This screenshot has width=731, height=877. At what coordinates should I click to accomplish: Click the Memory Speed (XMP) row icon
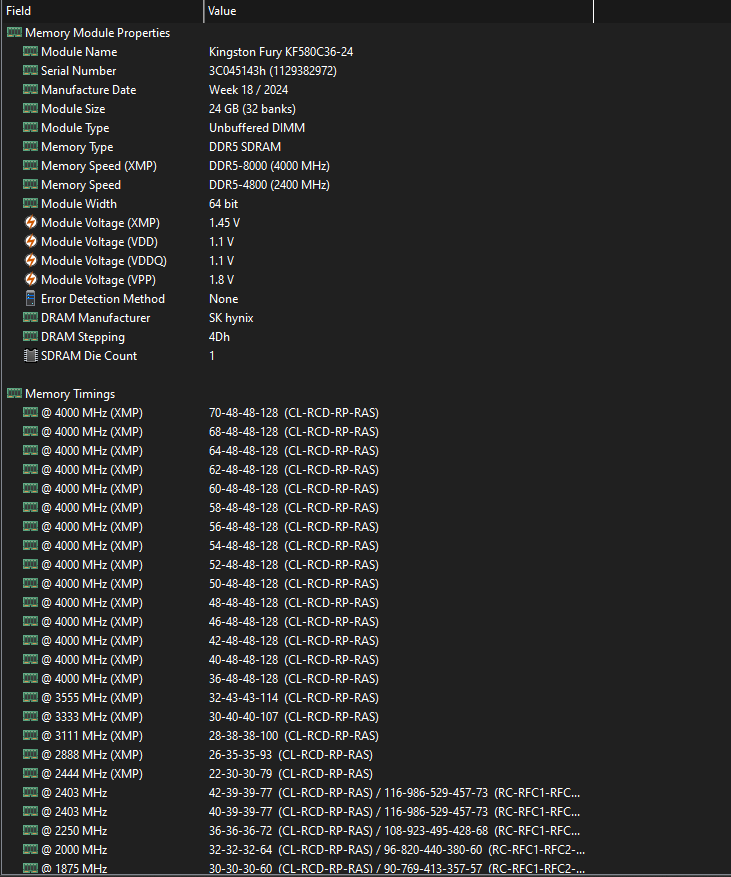(30, 166)
